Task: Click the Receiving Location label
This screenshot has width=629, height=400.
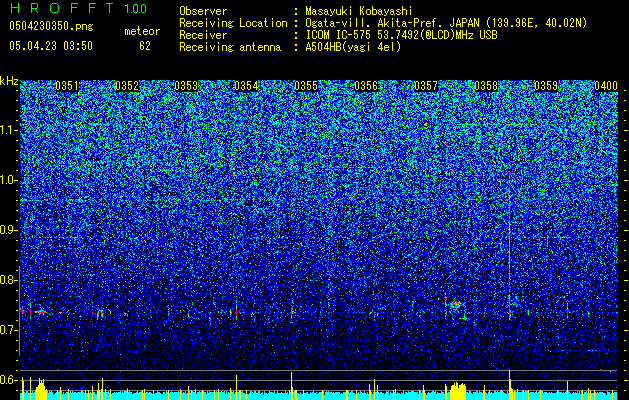Action: pyautogui.click(x=233, y=23)
